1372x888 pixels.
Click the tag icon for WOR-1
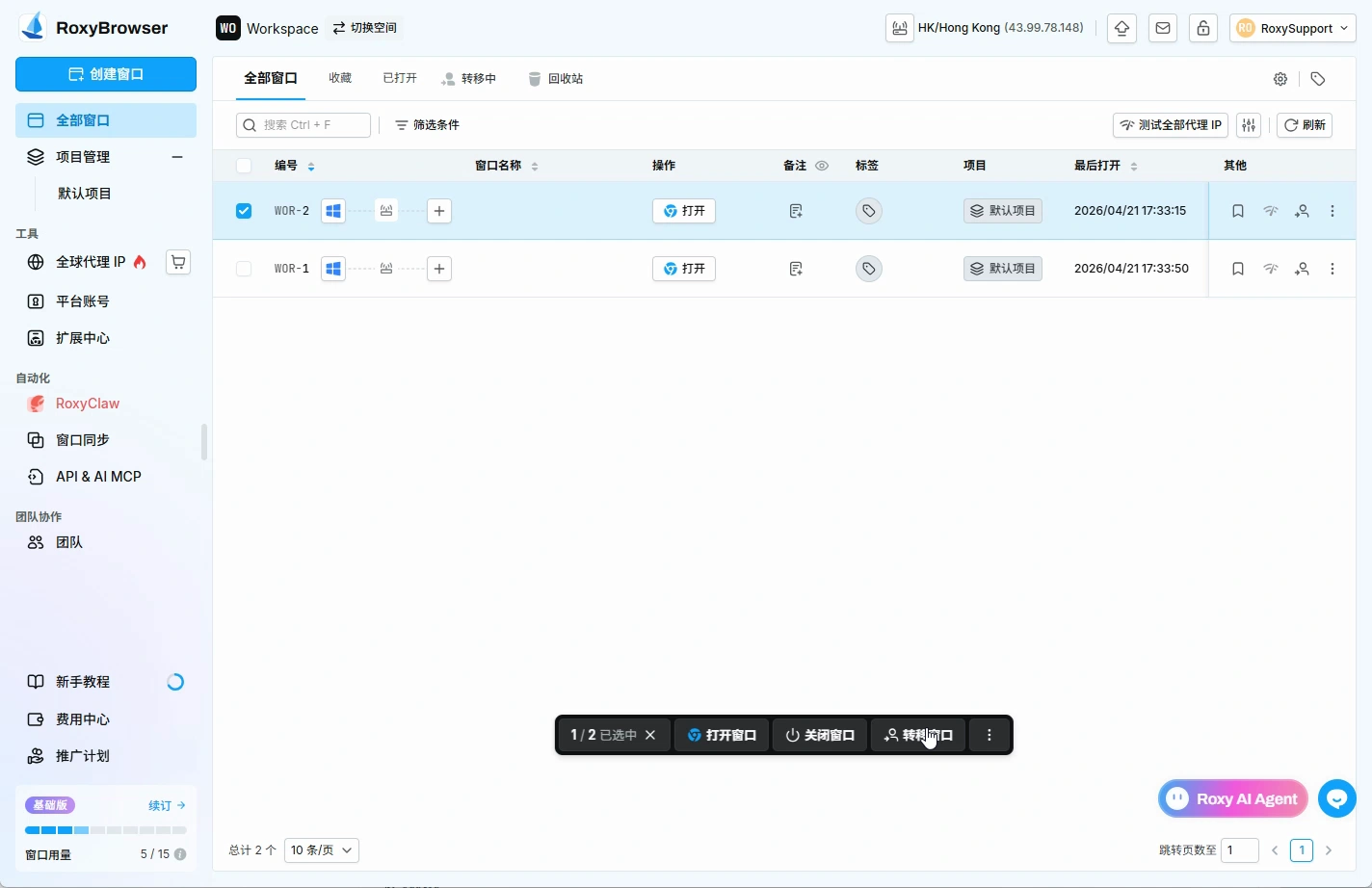pyautogui.click(x=868, y=269)
